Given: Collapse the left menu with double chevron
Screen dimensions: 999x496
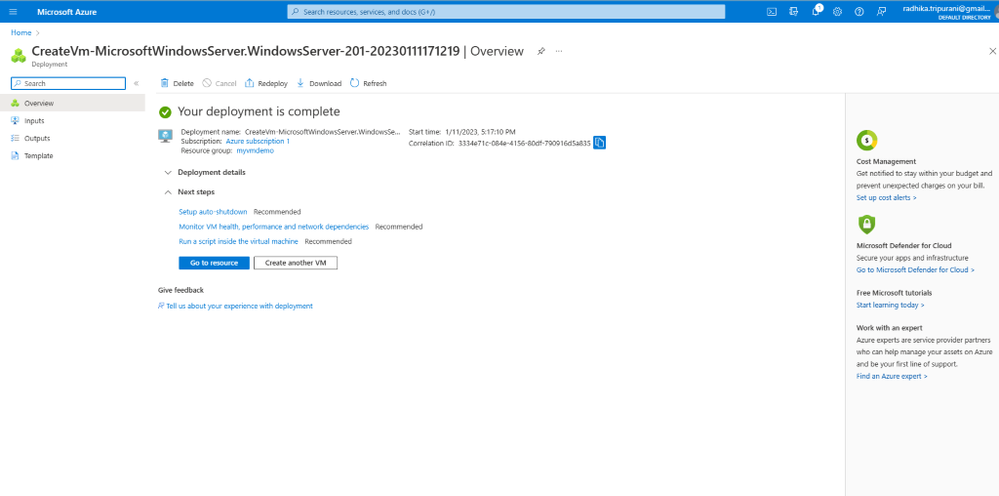Looking at the screenshot, I should pos(136,83).
